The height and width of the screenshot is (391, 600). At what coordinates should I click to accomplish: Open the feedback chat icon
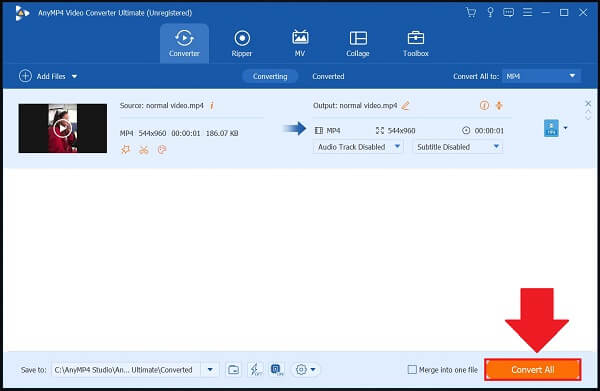pyautogui.click(x=509, y=13)
